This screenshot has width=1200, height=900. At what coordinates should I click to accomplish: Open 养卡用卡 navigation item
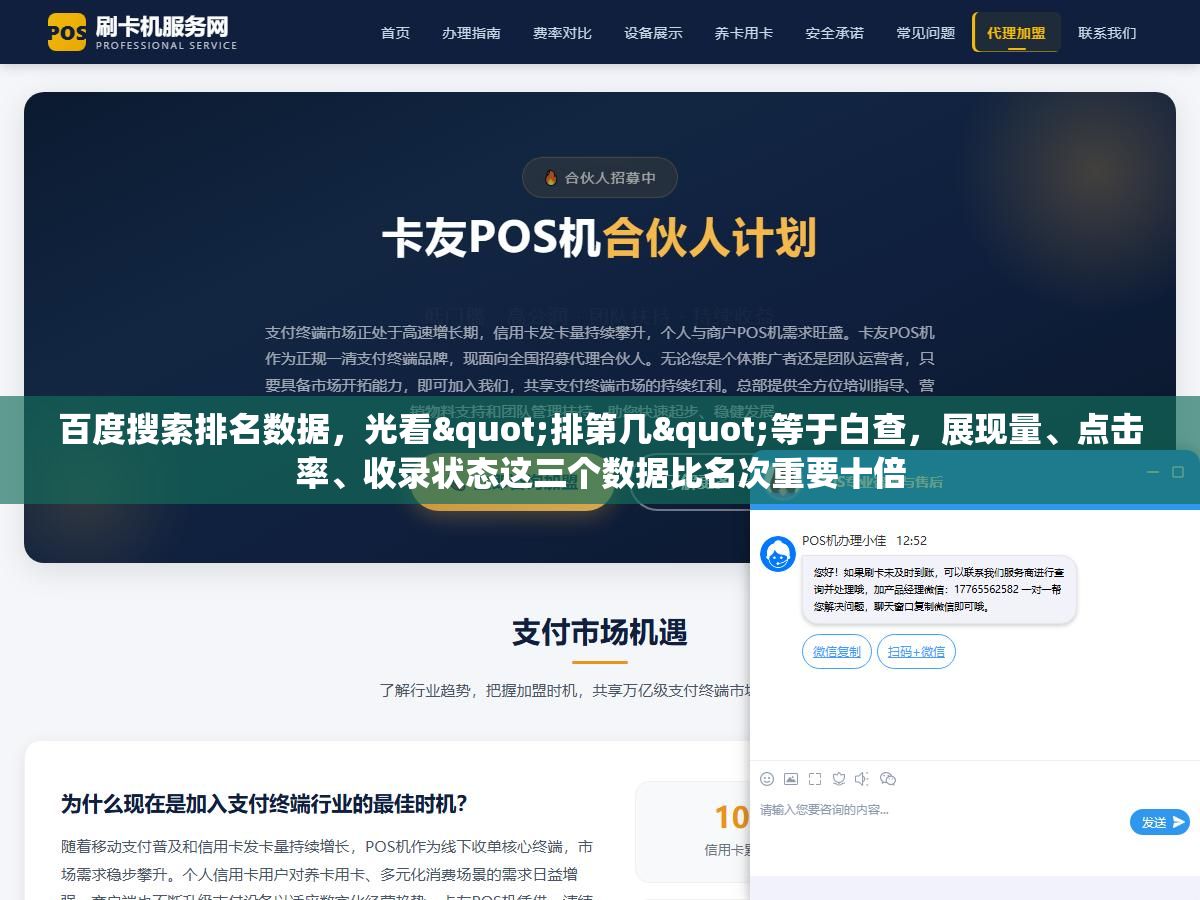point(743,33)
